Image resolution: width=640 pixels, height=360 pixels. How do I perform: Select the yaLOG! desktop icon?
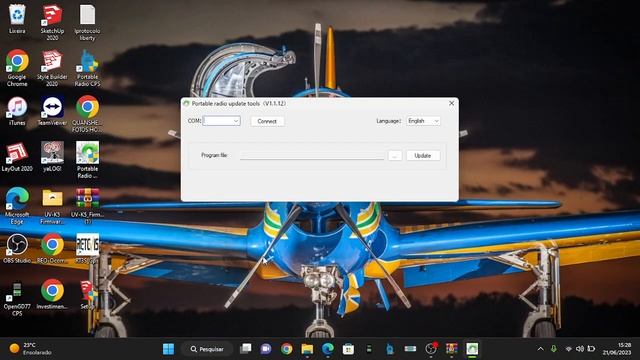52,157
